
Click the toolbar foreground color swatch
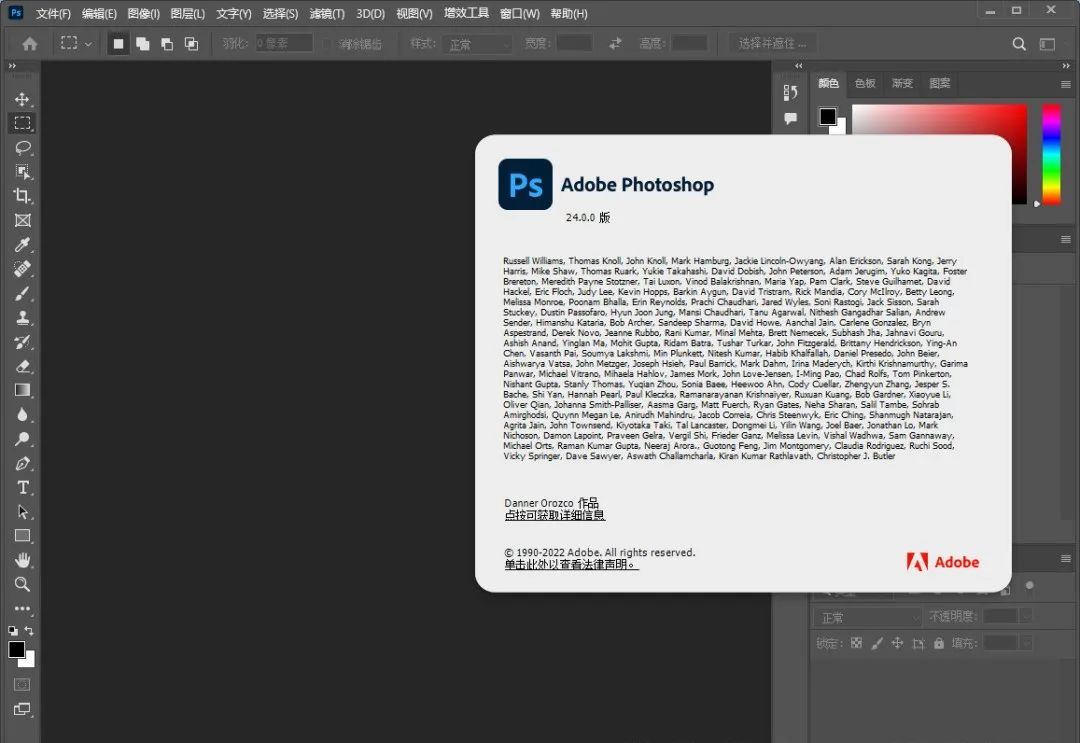point(17,649)
